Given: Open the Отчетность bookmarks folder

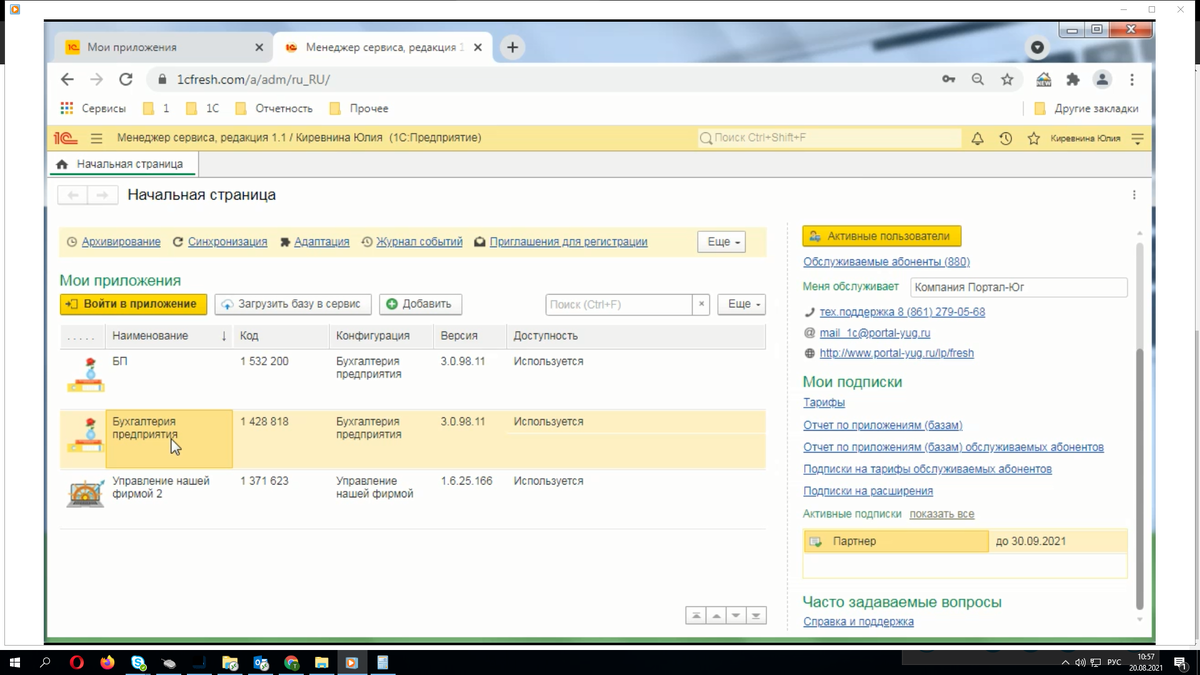Looking at the screenshot, I should click(274, 108).
